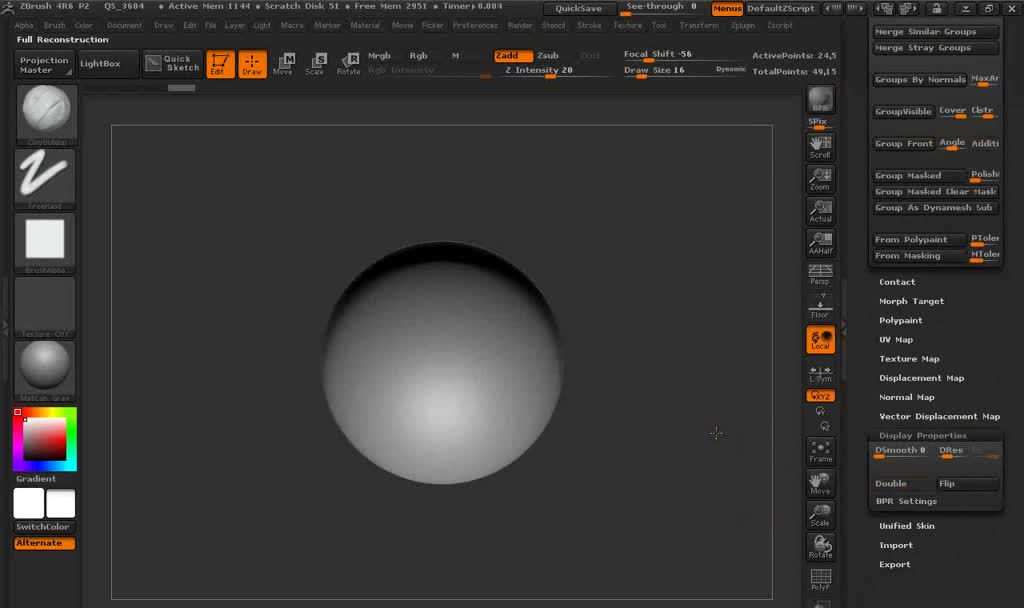
Task: Expand the Polypaint section
Action: [x=901, y=321]
